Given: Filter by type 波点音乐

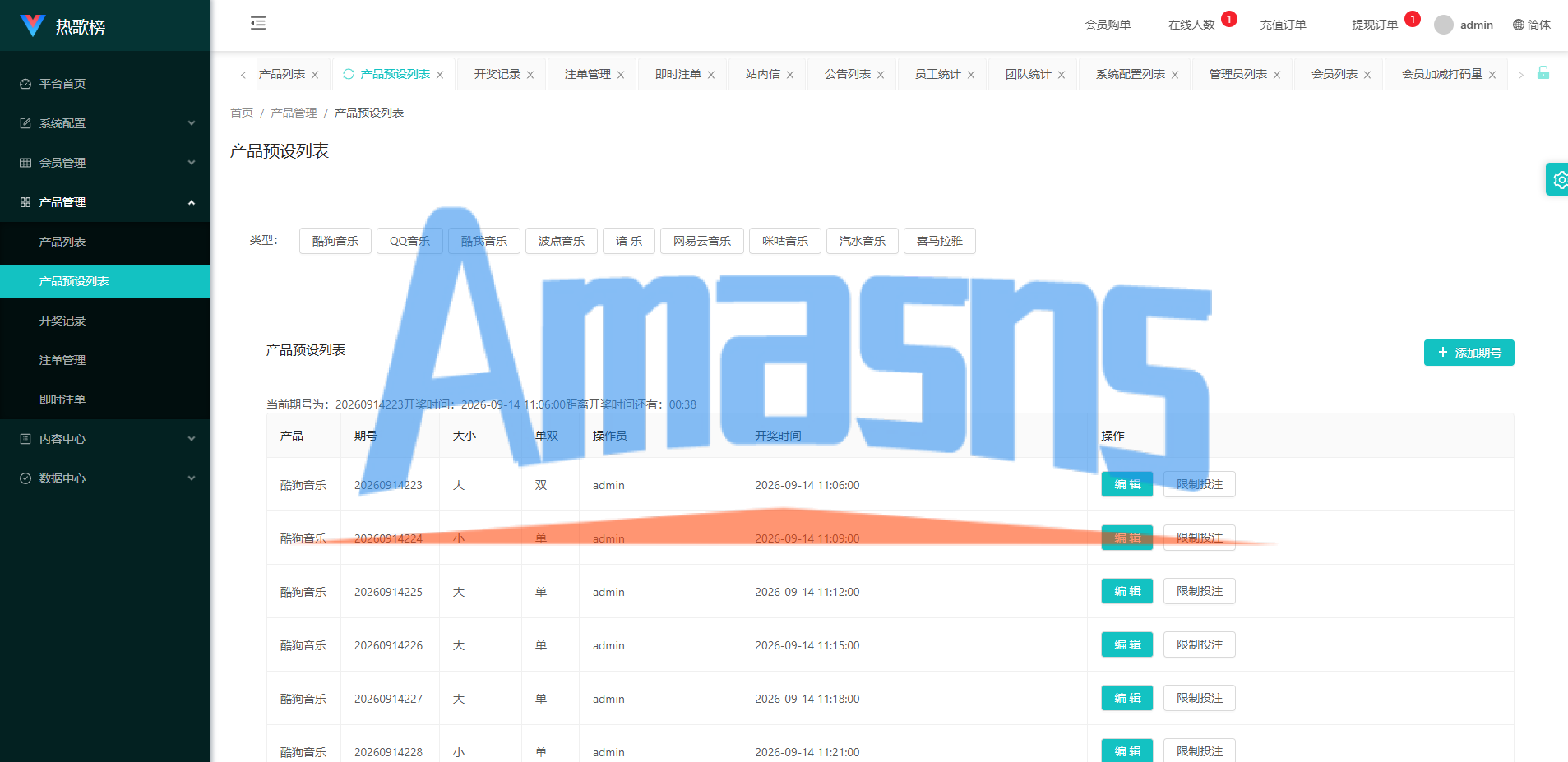Looking at the screenshot, I should [x=562, y=241].
